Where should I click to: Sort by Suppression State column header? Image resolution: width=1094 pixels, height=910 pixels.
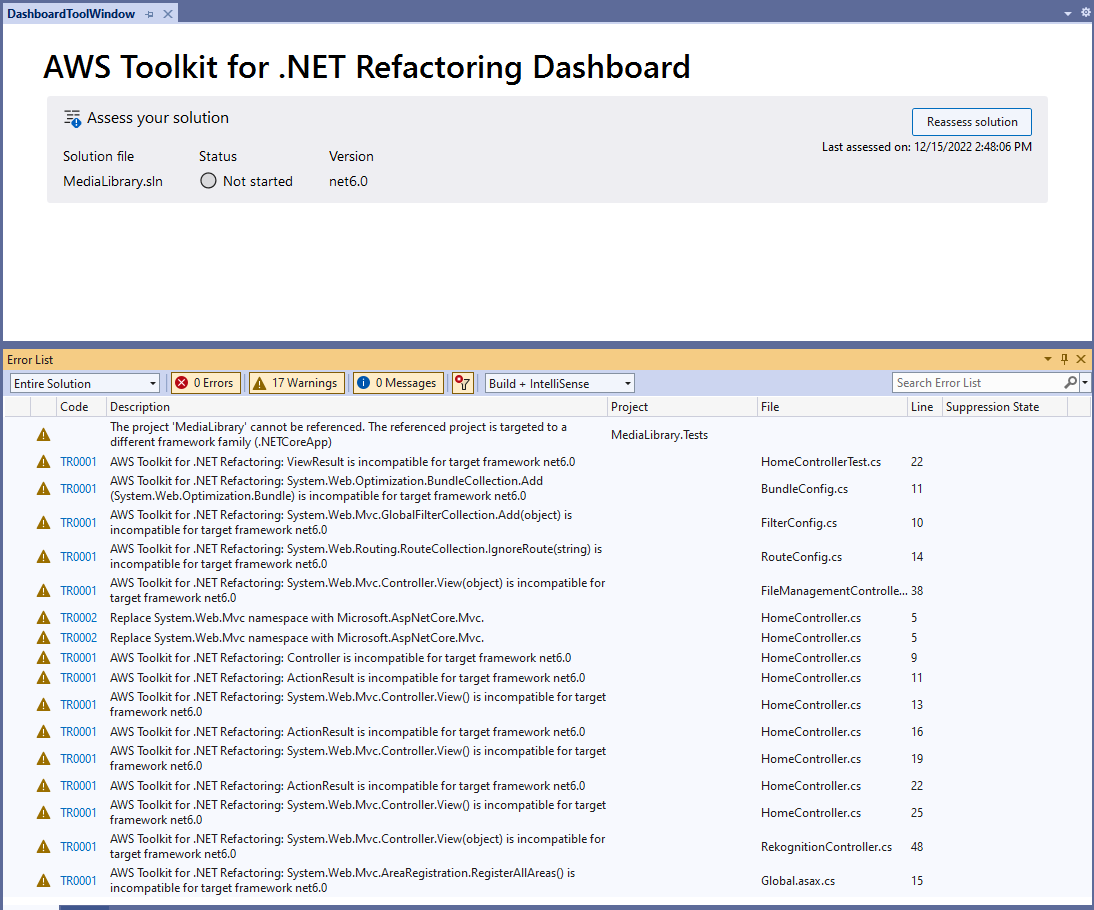coord(1005,407)
